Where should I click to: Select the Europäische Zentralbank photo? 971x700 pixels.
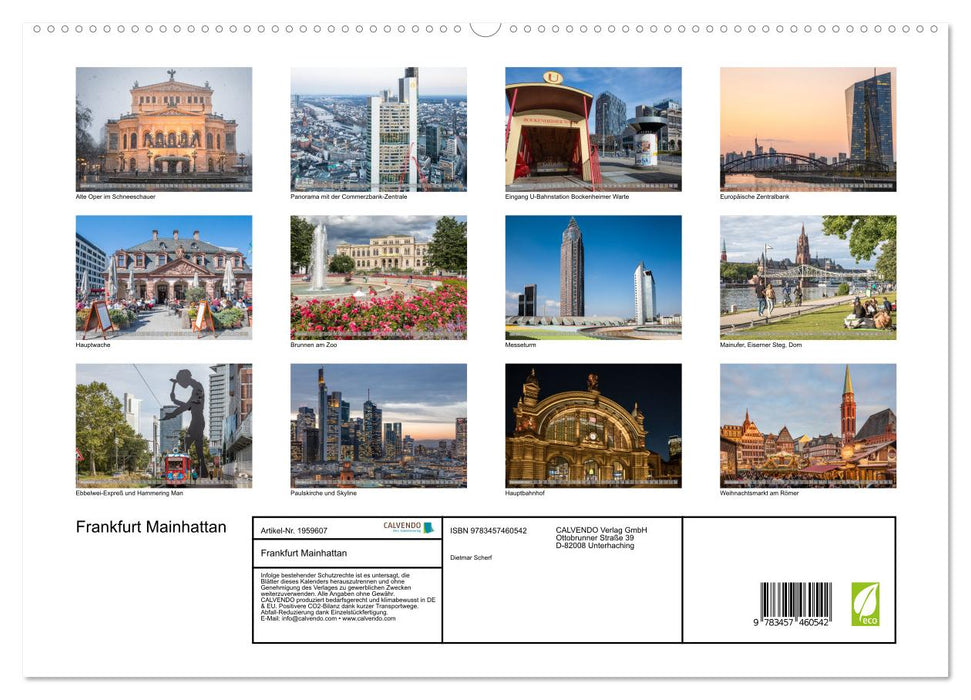coord(808,128)
